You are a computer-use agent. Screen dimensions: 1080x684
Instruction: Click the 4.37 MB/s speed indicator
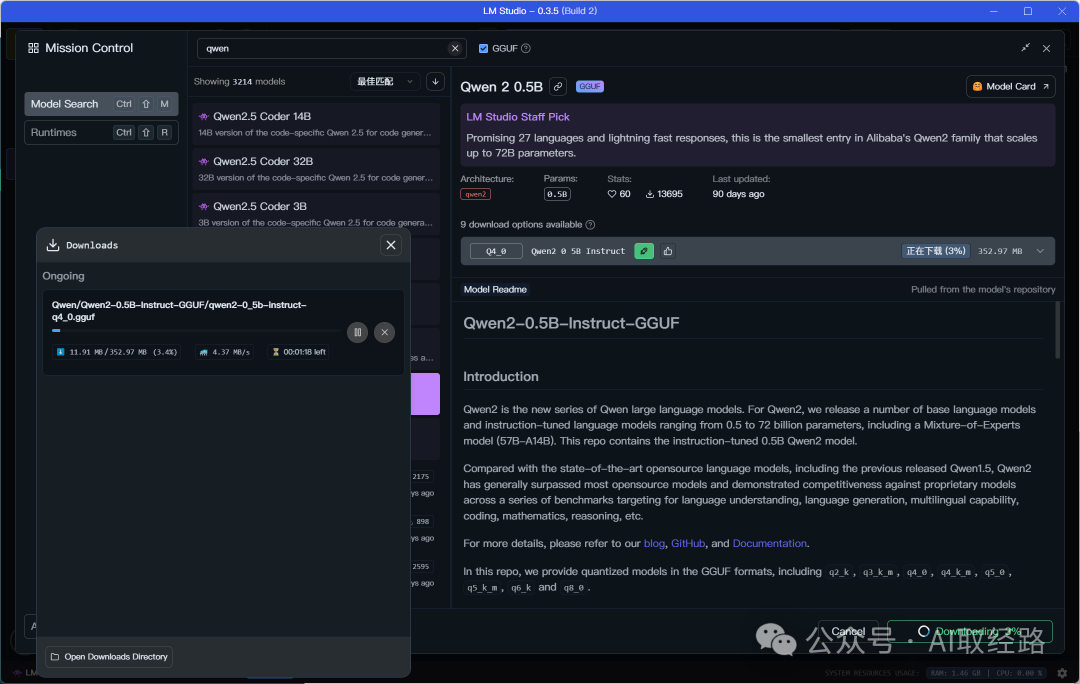pyautogui.click(x=224, y=352)
